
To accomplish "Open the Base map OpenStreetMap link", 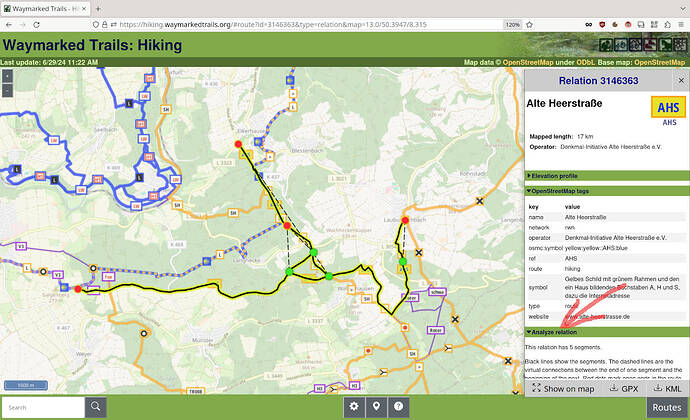I will [x=659, y=63].
